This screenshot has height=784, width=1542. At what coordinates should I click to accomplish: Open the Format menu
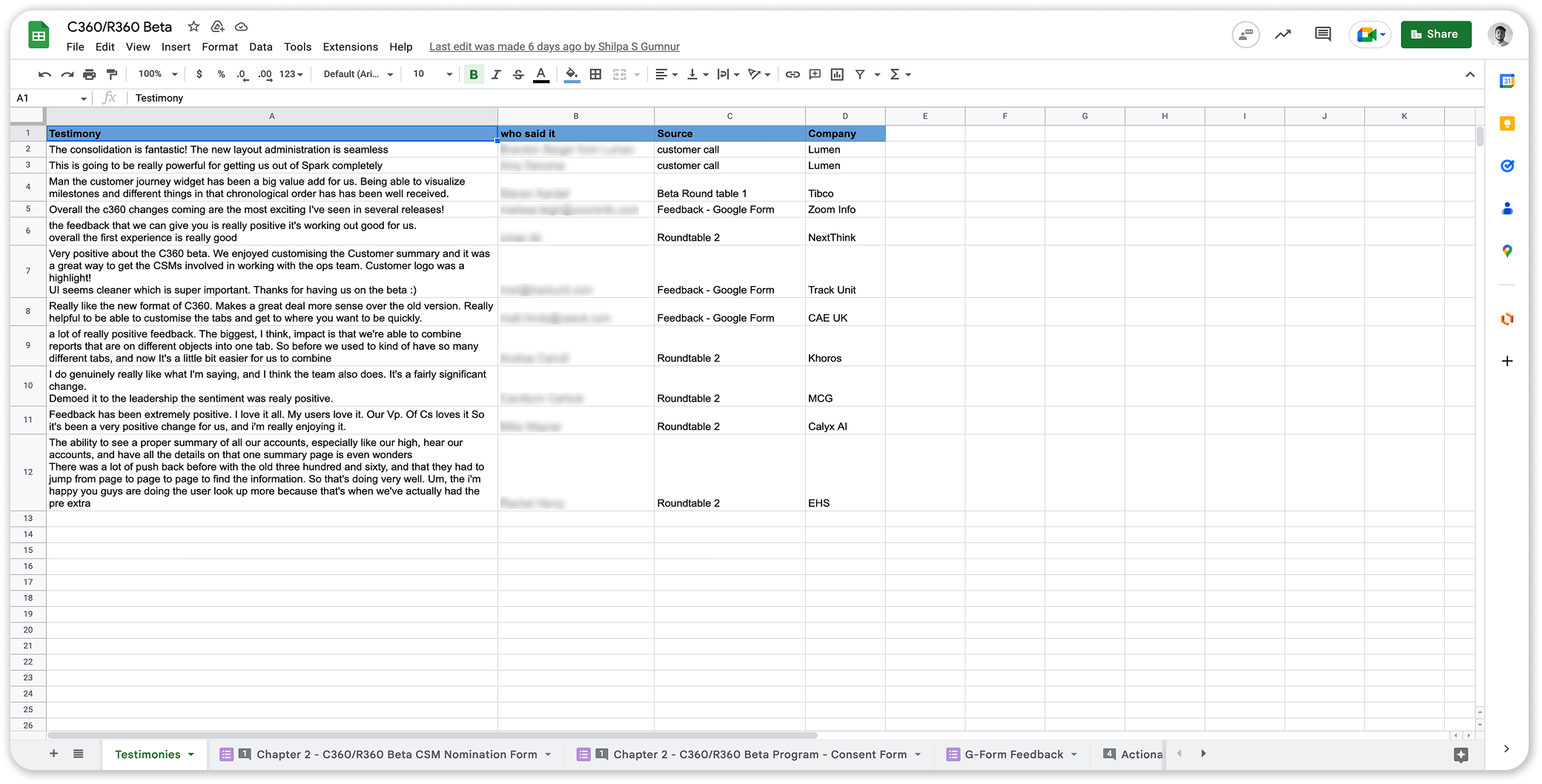219,47
